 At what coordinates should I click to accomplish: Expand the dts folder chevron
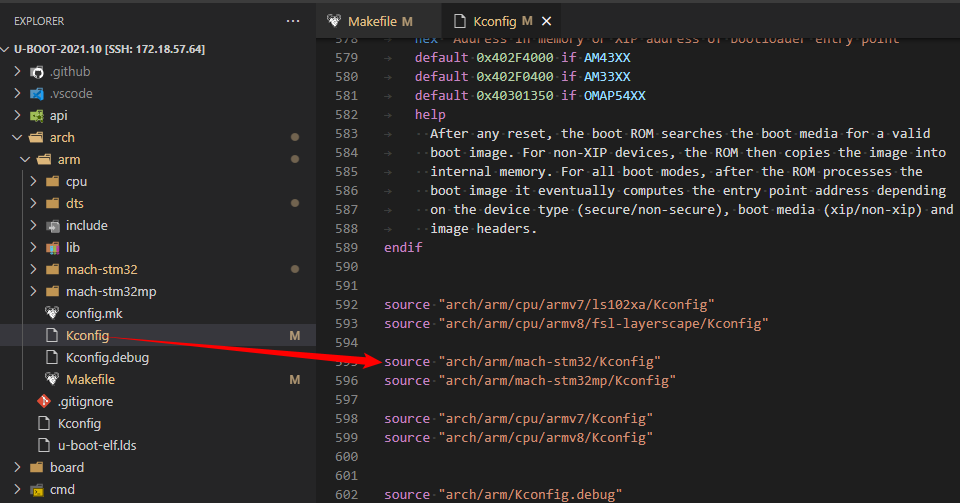point(34,204)
